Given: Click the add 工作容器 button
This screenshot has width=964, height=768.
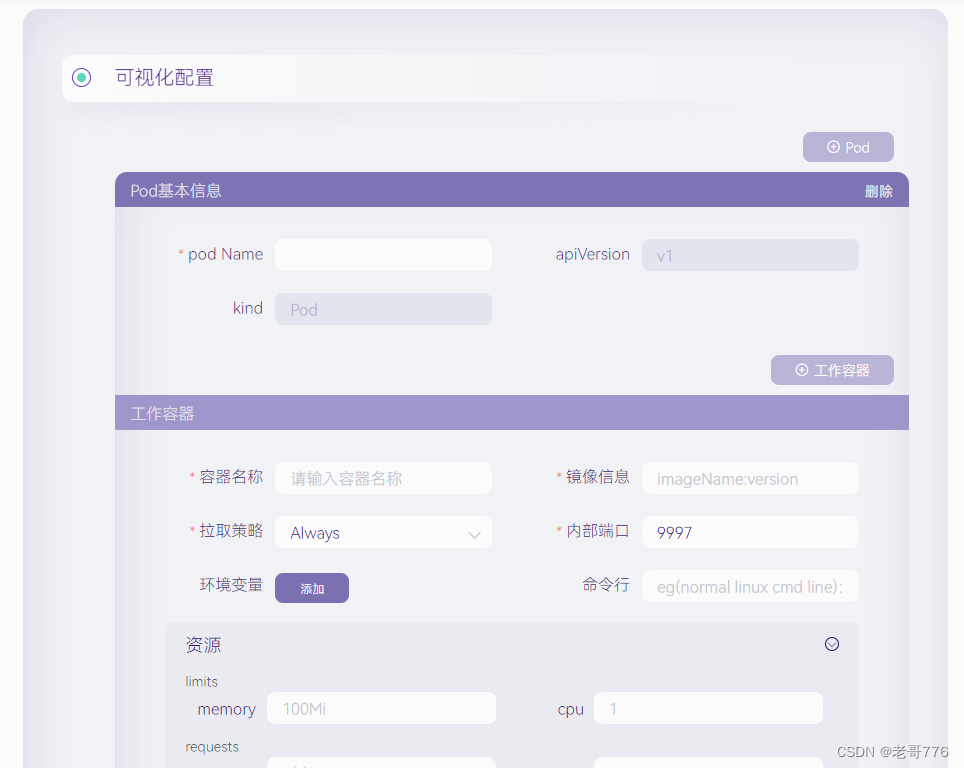Looking at the screenshot, I should 832,370.
